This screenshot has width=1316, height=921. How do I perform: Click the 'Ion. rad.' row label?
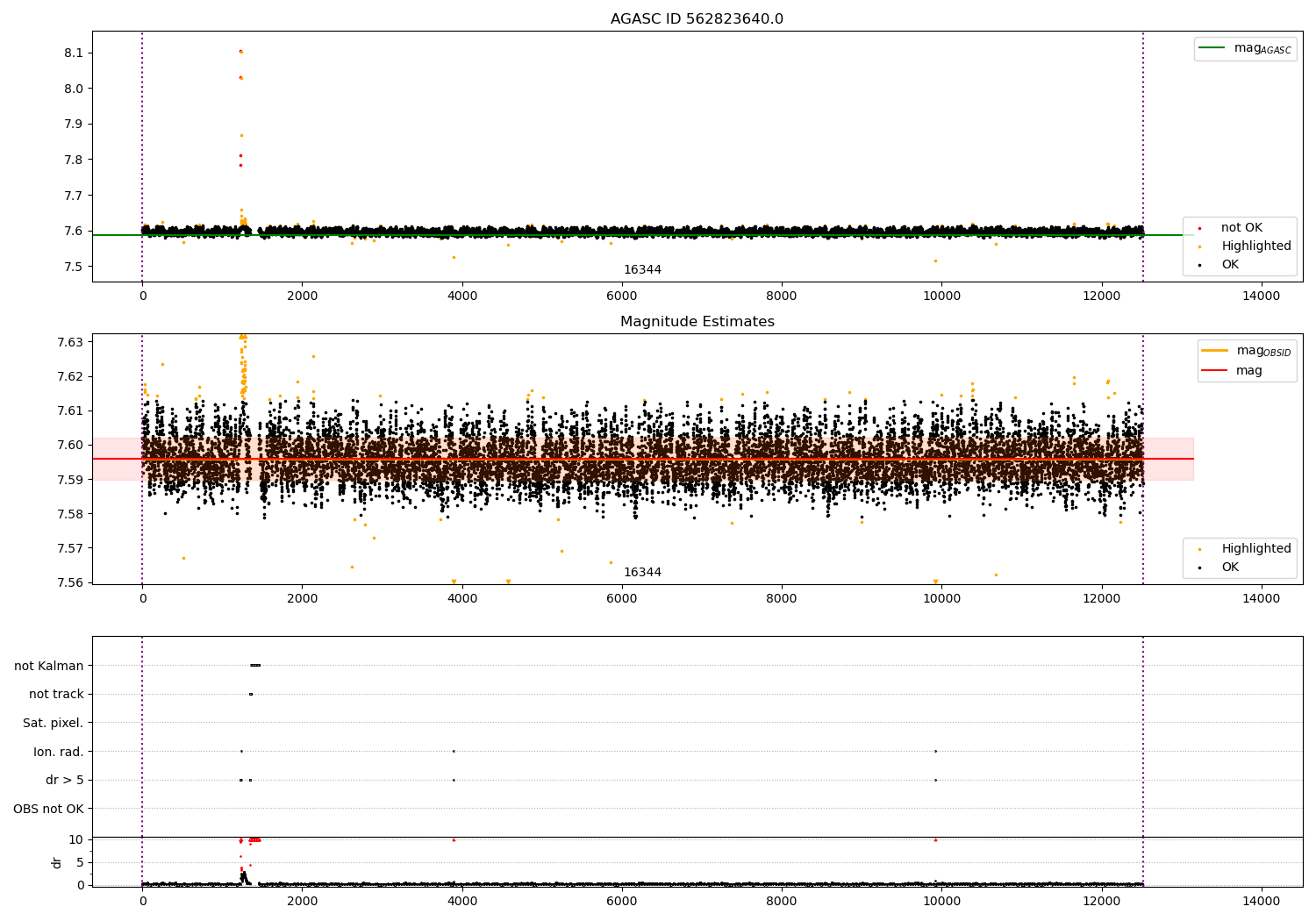pos(59,752)
